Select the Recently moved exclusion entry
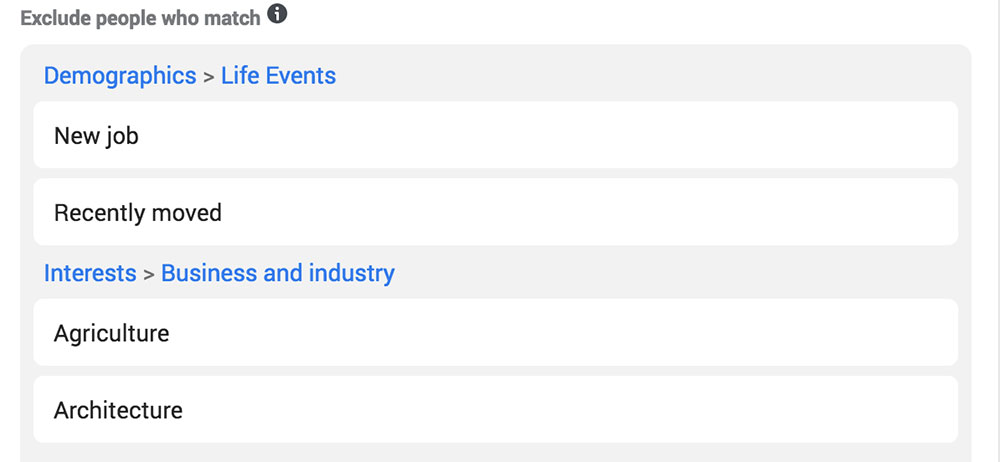The image size is (1000, 462). point(496,212)
